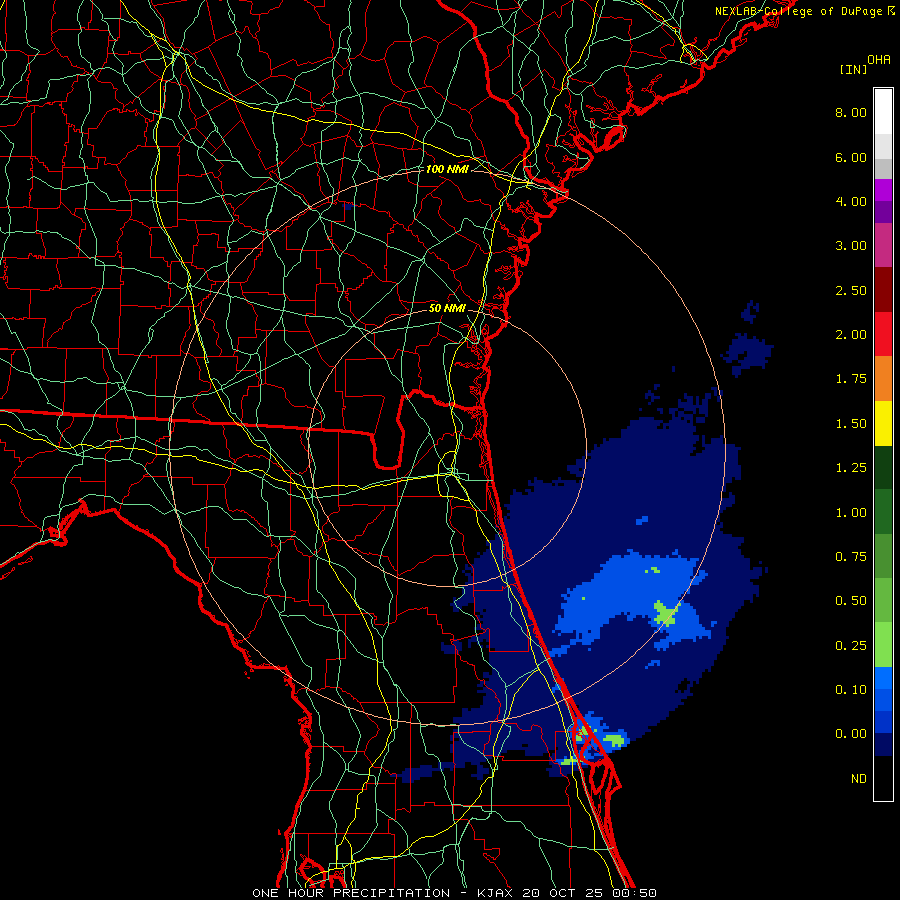
Task: Click the dark red legend color band
Action: pyautogui.click(x=883, y=290)
